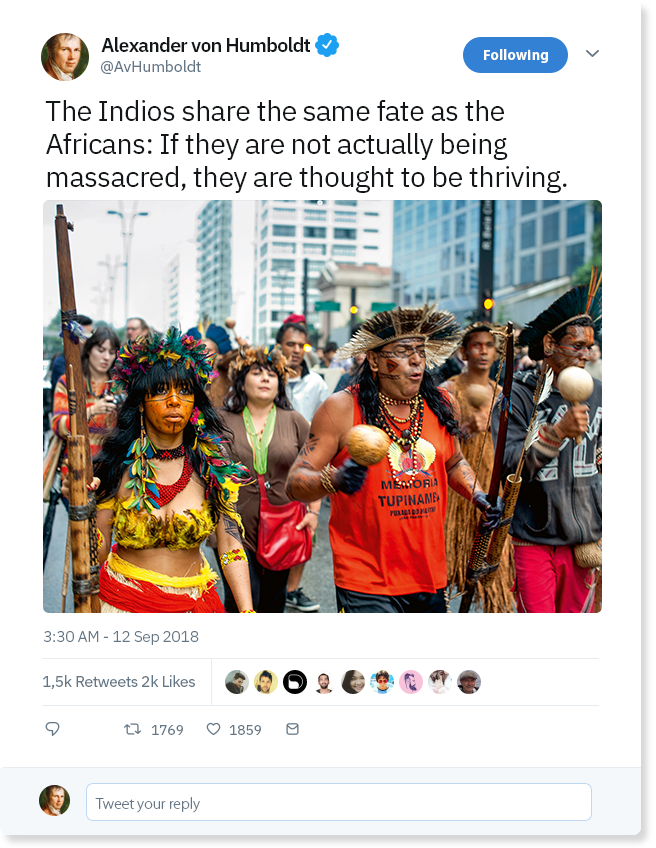Toggle the Following button
Viewport: 656px width, 848px height.
(515, 55)
